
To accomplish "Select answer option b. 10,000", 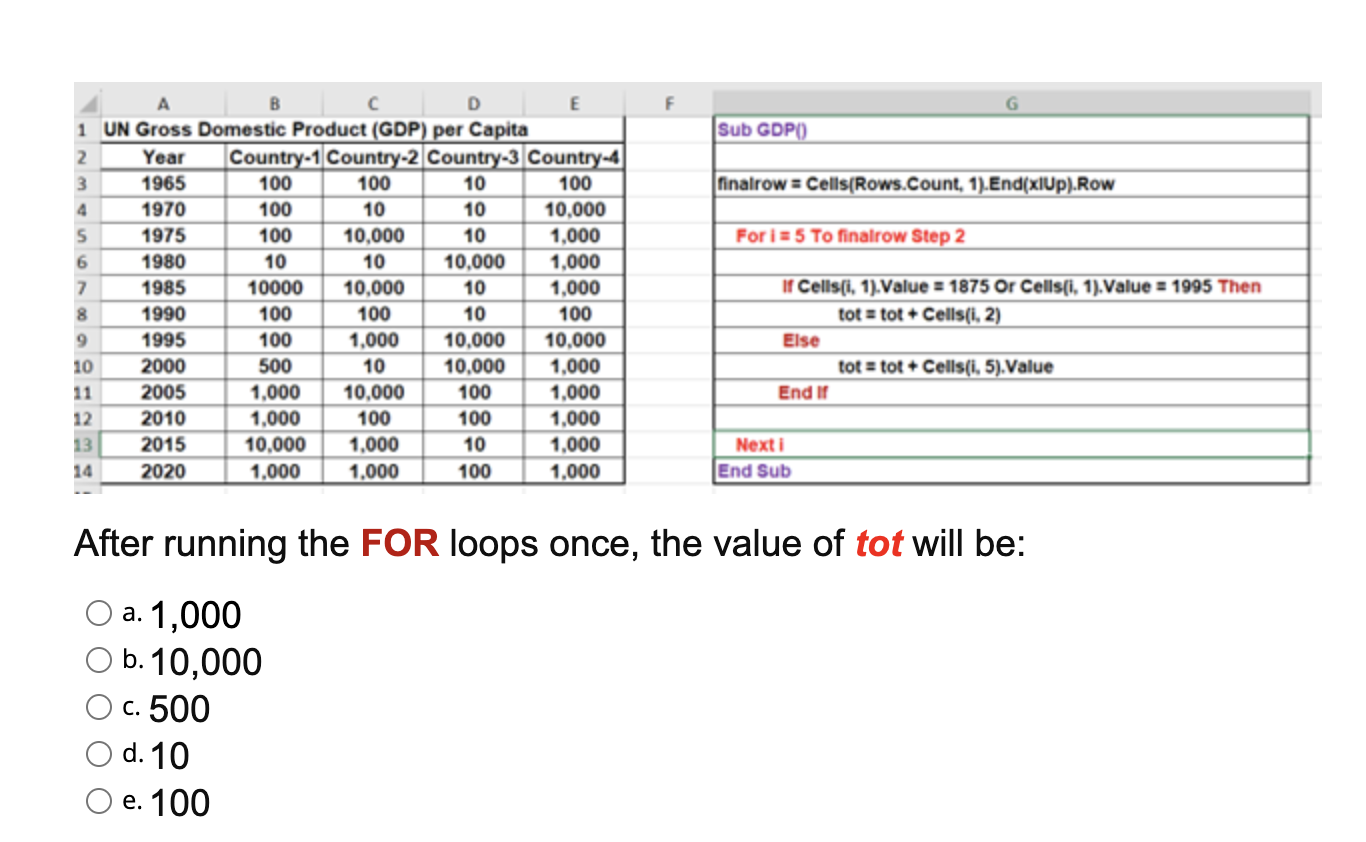I will point(99,661).
